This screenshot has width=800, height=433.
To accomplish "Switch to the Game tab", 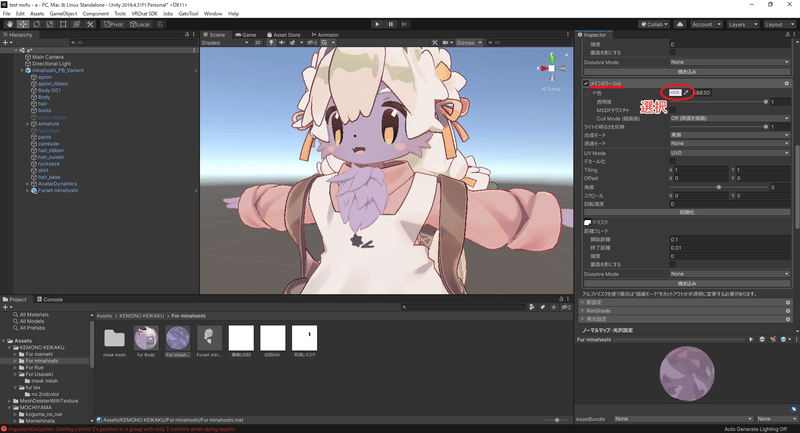I will coord(246,35).
